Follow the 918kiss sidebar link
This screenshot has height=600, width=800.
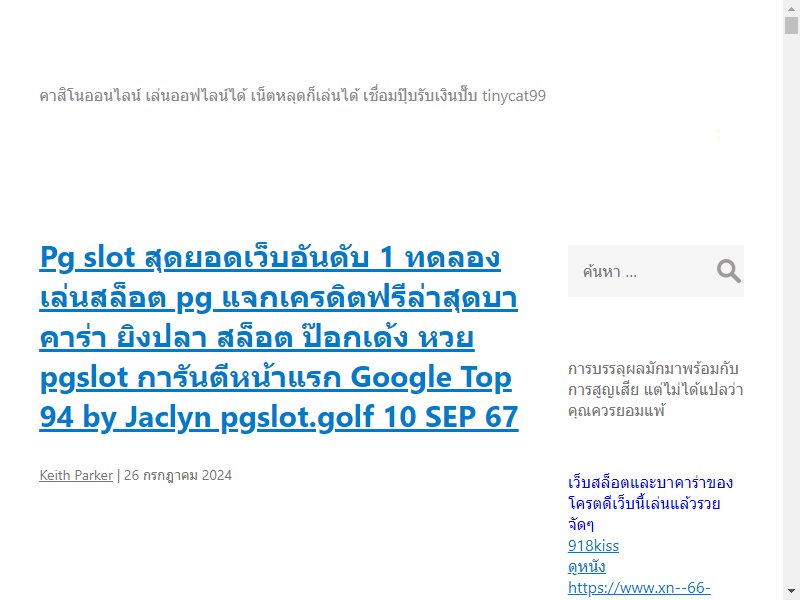pos(593,545)
